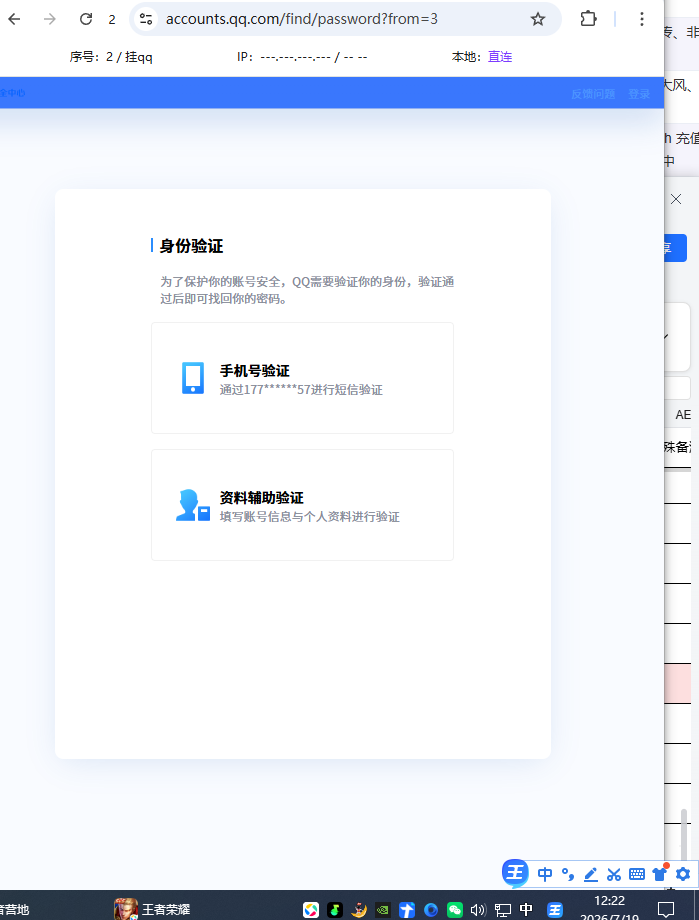The image size is (699, 920).
Task: Click text 填写账号信息与个人资料进行验证
Action: (310, 516)
